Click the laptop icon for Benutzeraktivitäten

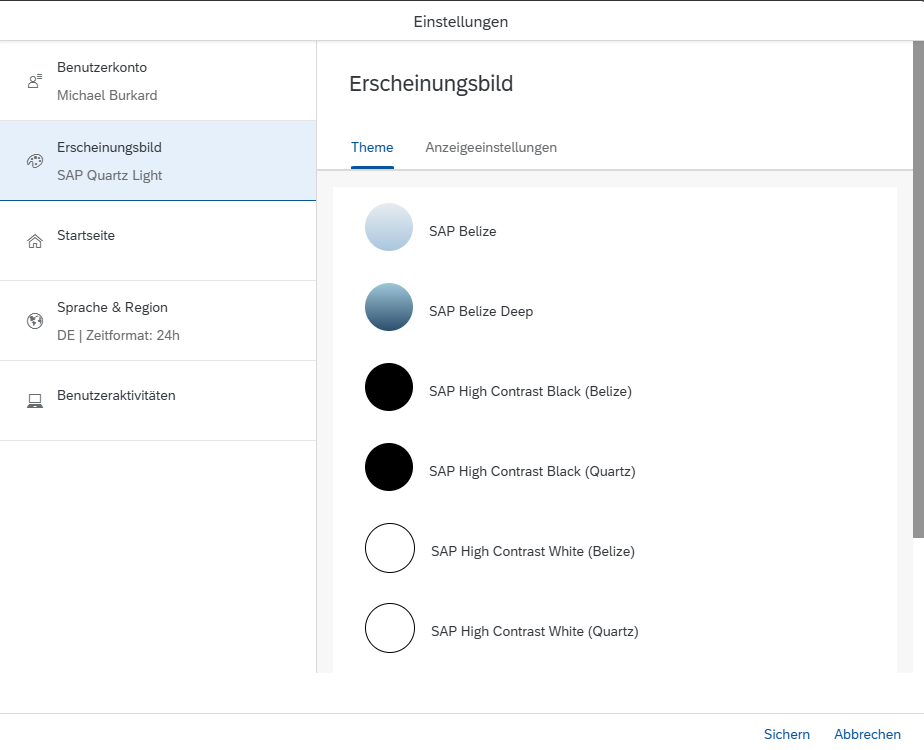pyautogui.click(x=34, y=401)
